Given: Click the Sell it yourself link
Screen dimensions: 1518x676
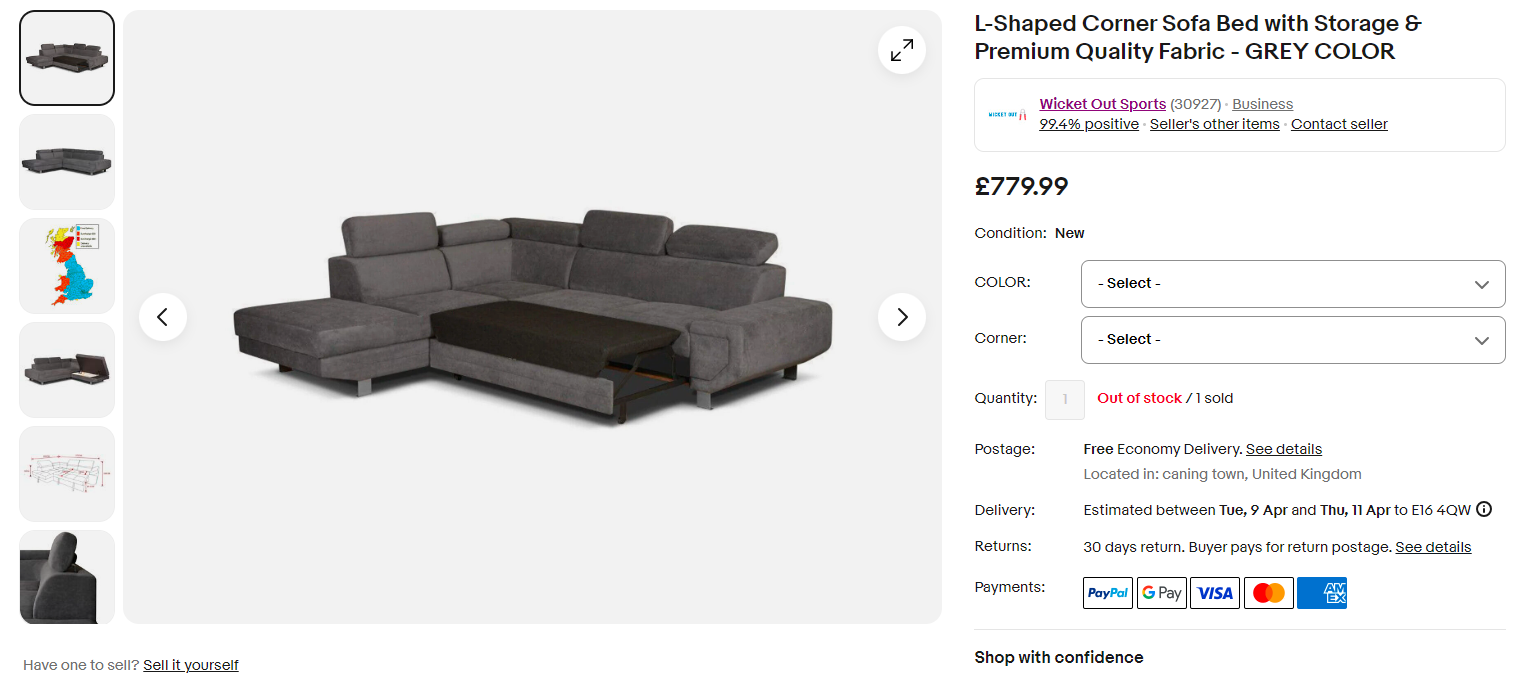Looking at the screenshot, I should [x=191, y=665].
